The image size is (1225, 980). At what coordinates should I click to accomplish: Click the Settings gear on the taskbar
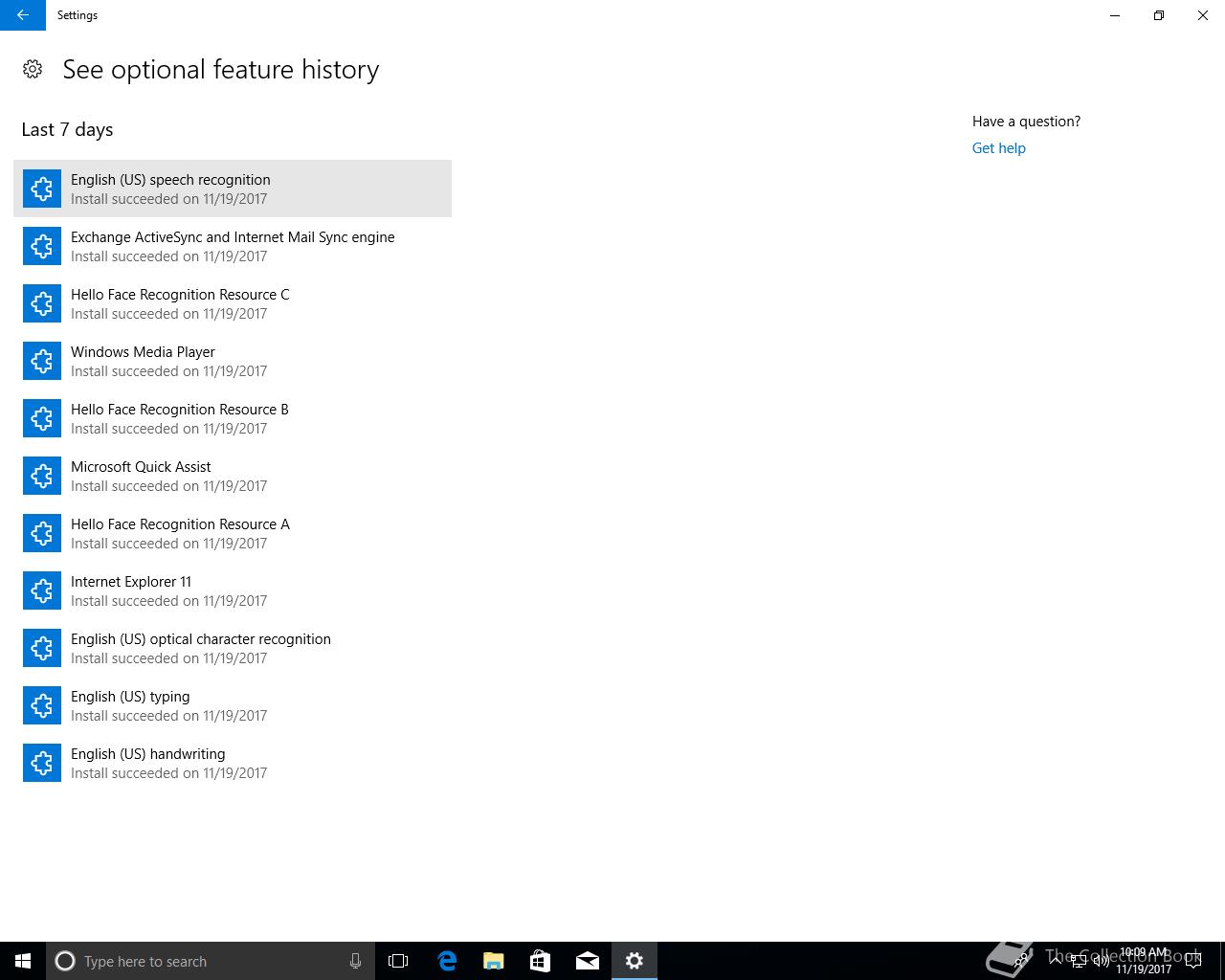pos(635,961)
